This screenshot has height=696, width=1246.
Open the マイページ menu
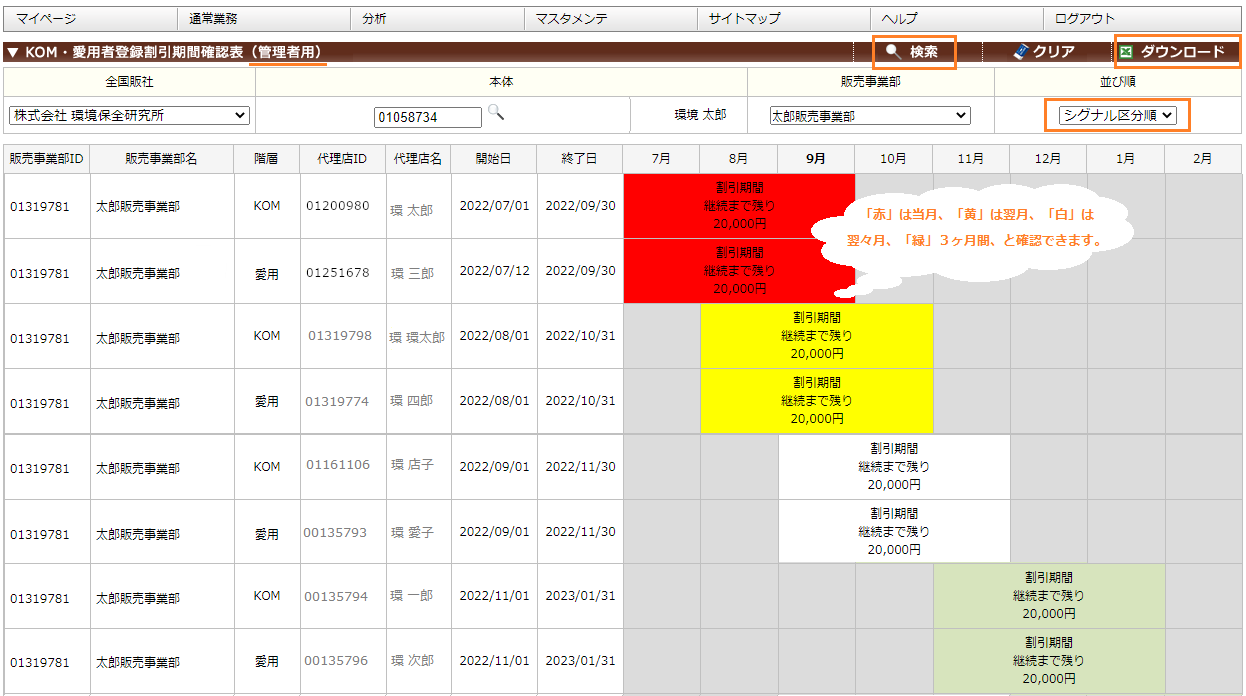click(x=46, y=18)
